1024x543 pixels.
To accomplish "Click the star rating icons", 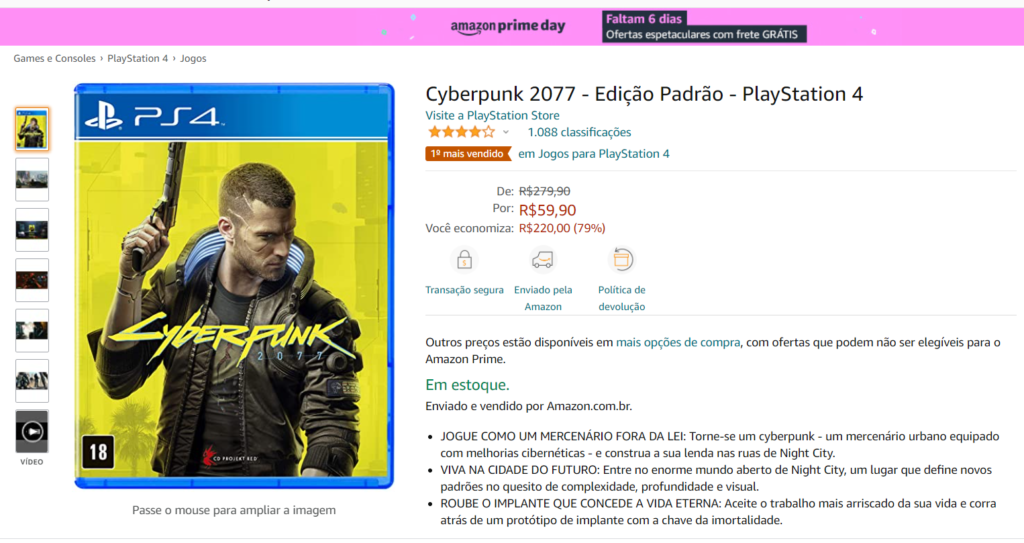I will [461, 133].
